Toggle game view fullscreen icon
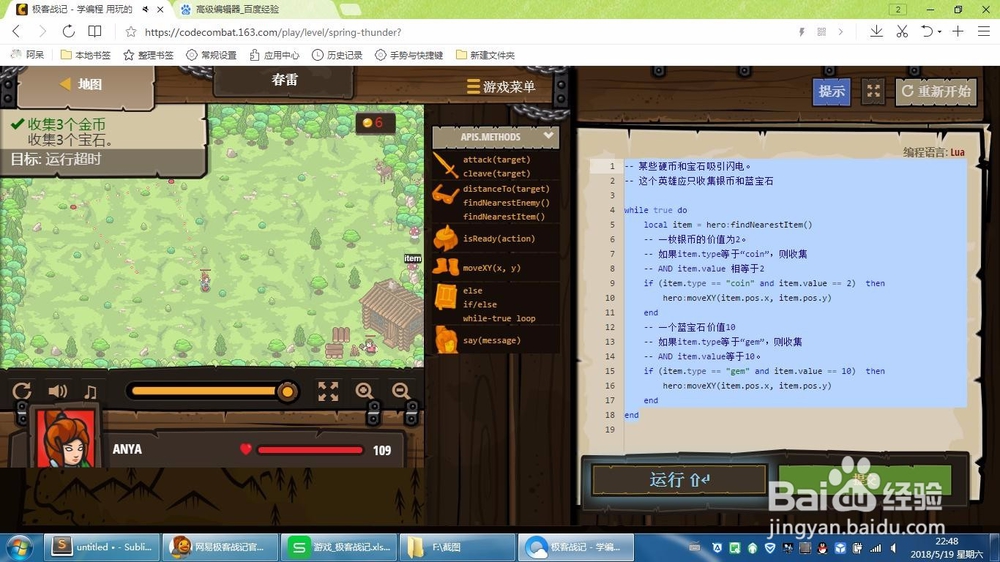Viewport: 1000px width, 562px height. pos(328,391)
